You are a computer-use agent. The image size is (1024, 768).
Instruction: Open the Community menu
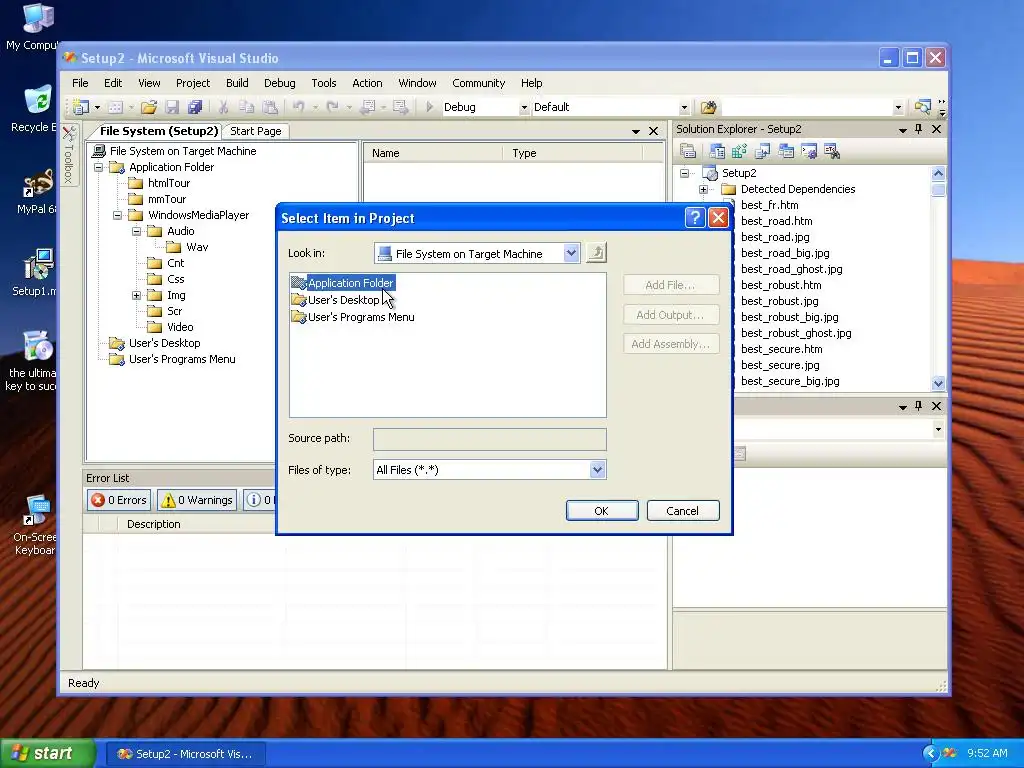[479, 83]
